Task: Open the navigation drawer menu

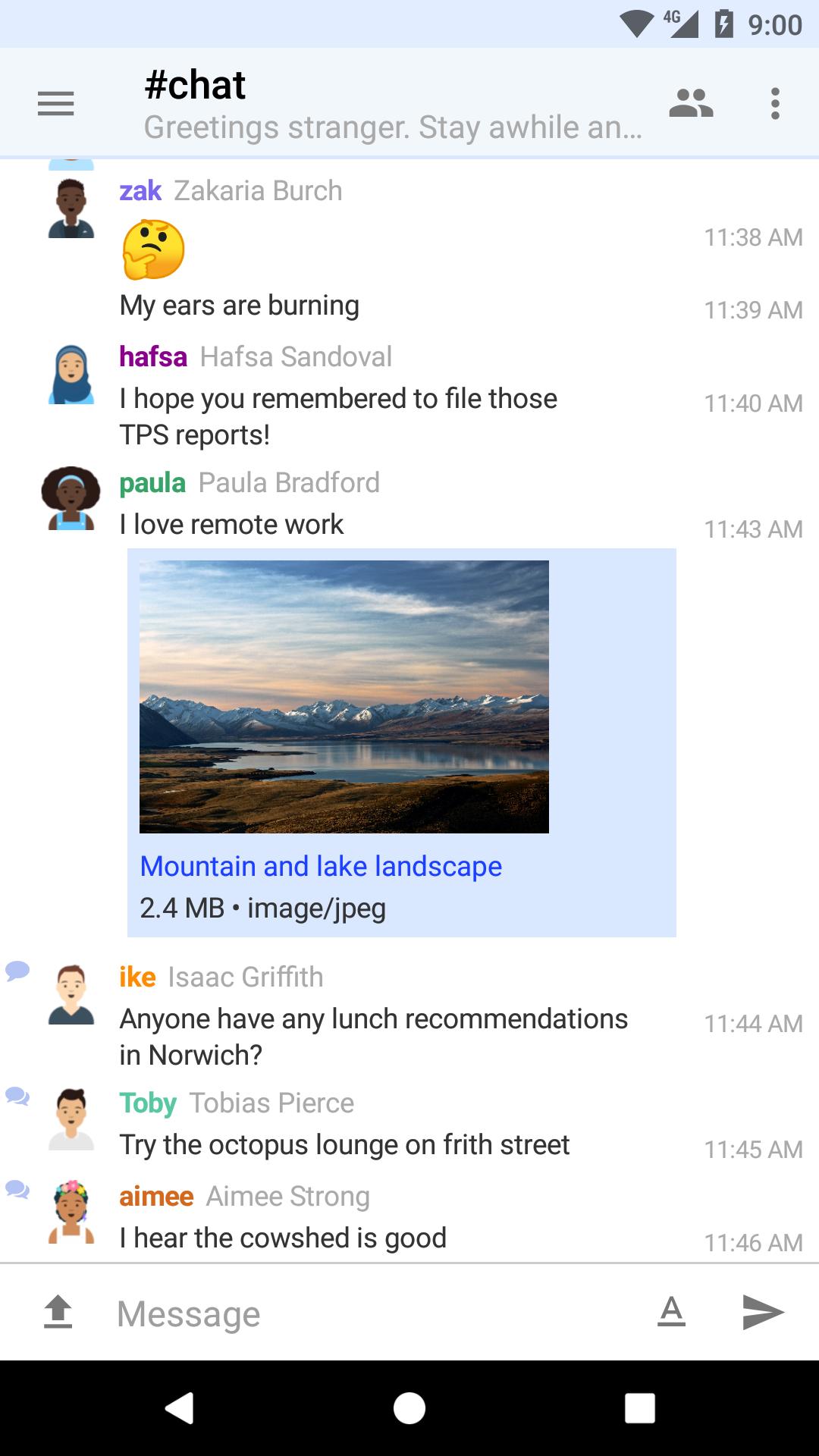Action: click(x=55, y=103)
